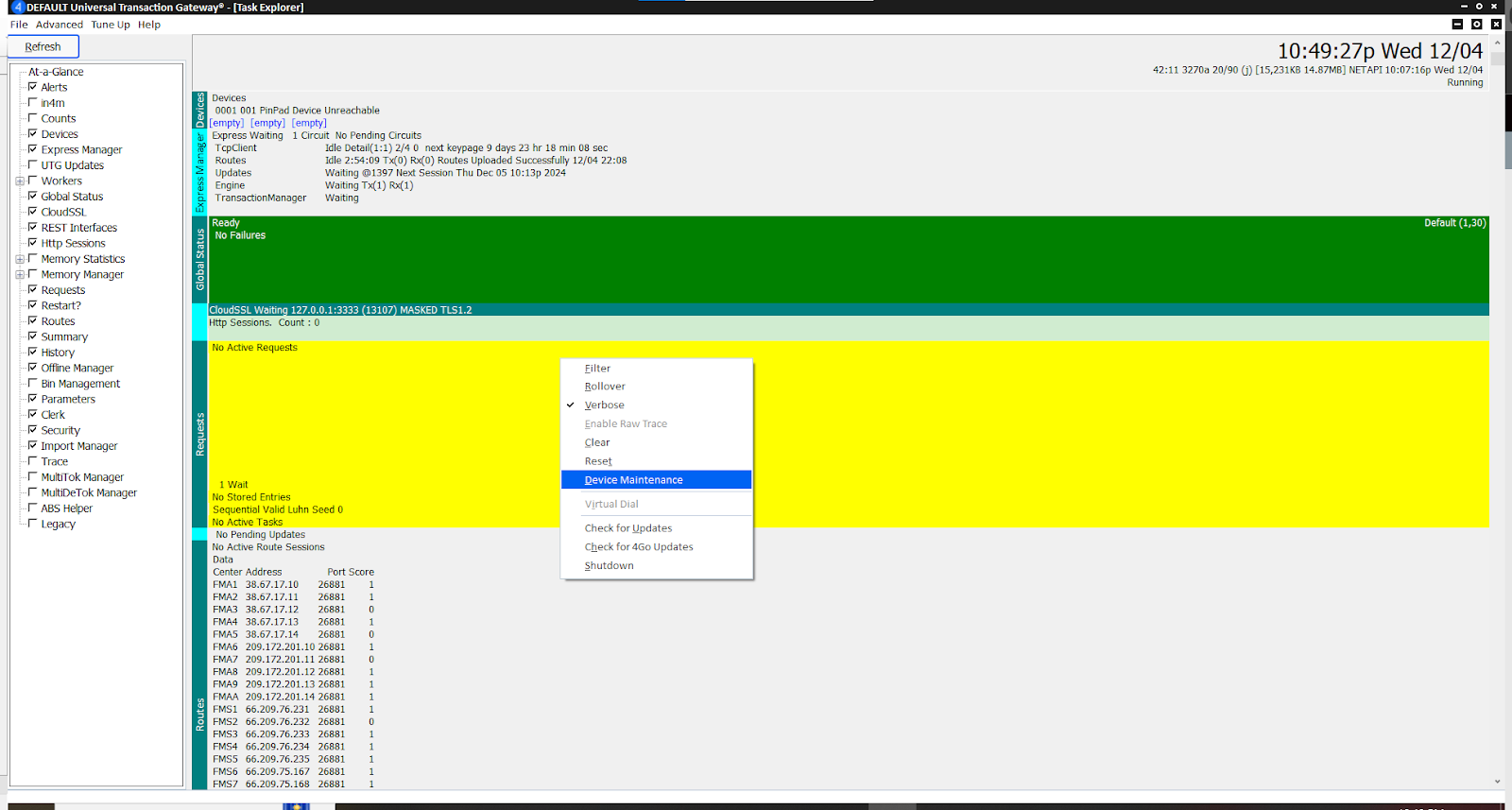Open the Advanced menu

[x=59, y=25]
